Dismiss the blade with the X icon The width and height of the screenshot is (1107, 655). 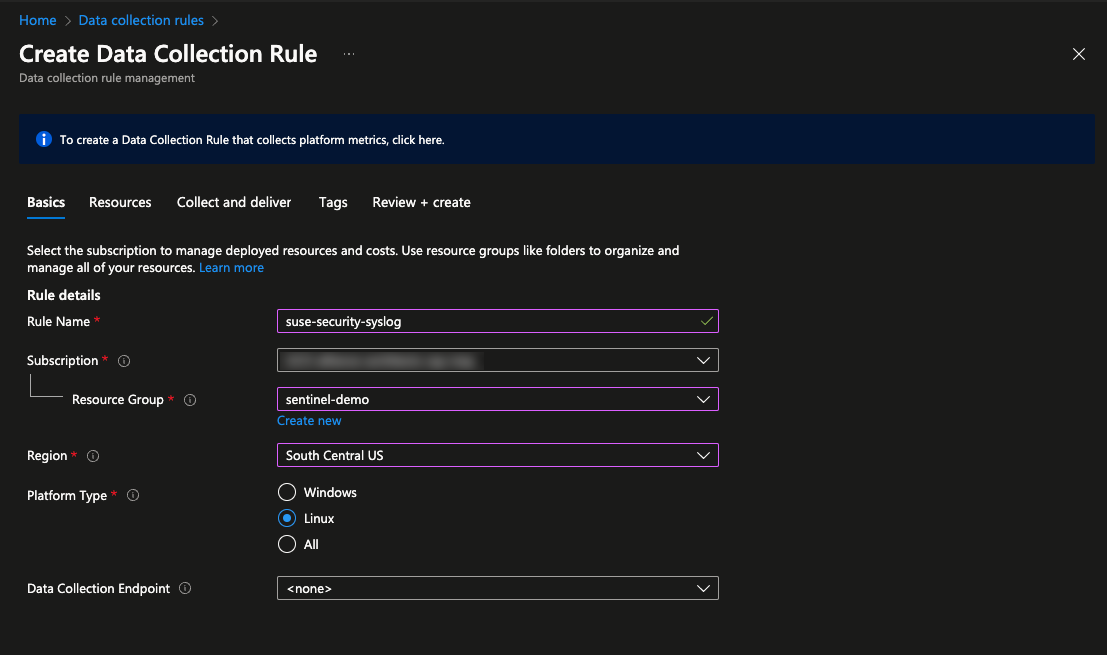click(1078, 54)
